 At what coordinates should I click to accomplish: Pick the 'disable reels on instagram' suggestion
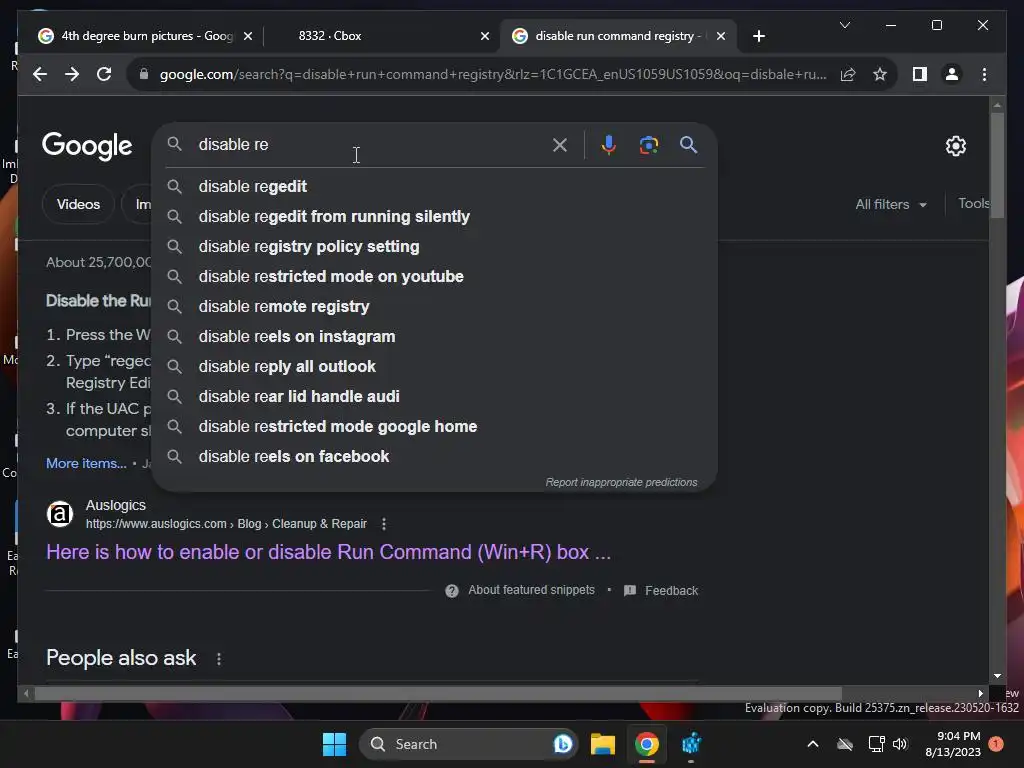click(x=434, y=337)
